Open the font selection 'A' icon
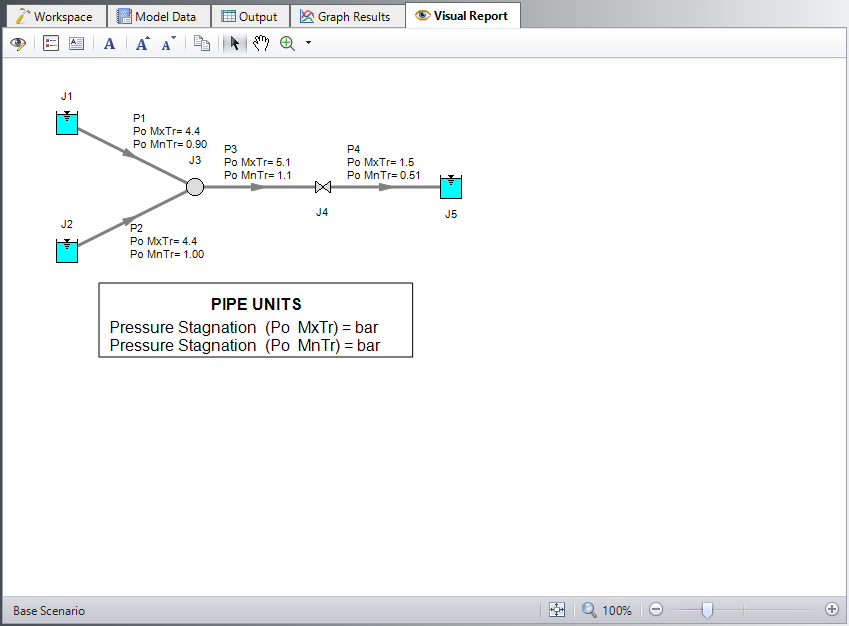This screenshot has width=849, height=626. [x=110, y=43]
